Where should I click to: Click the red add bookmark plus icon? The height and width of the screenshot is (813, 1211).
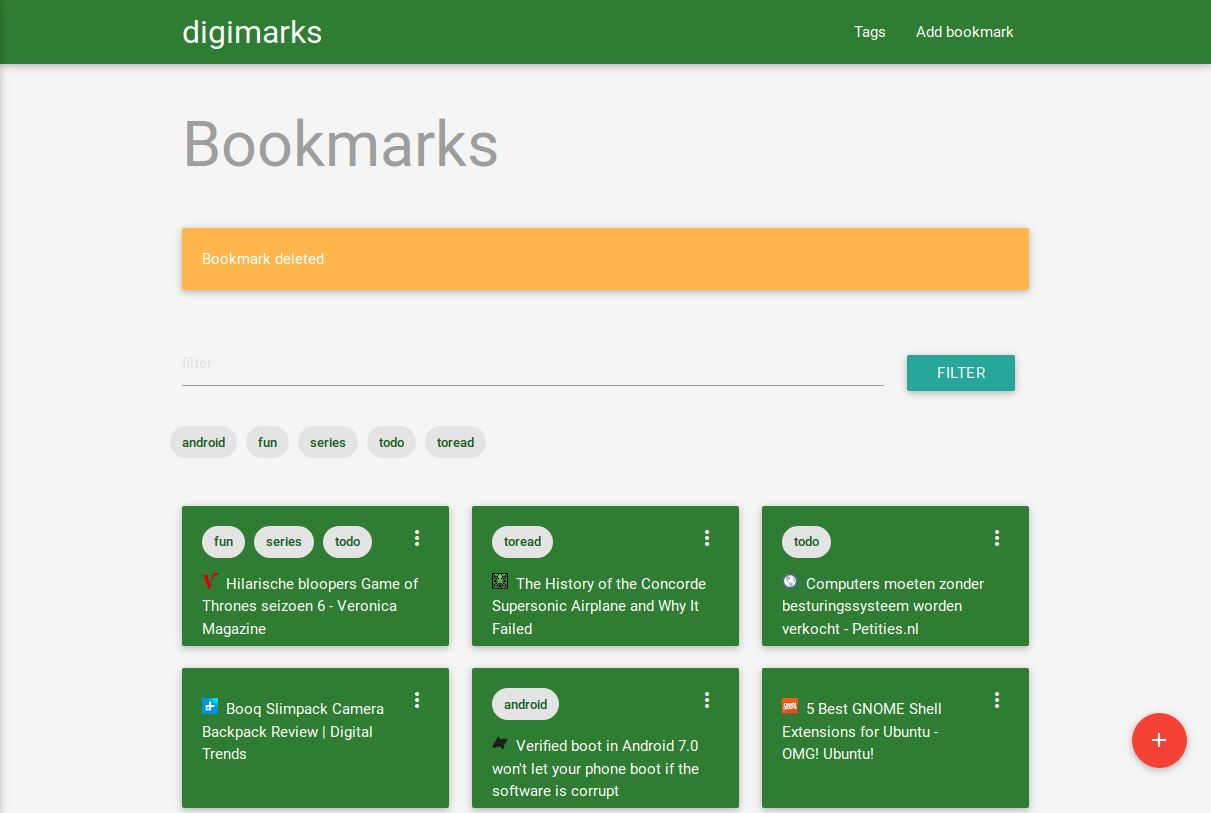[1159, 740]
